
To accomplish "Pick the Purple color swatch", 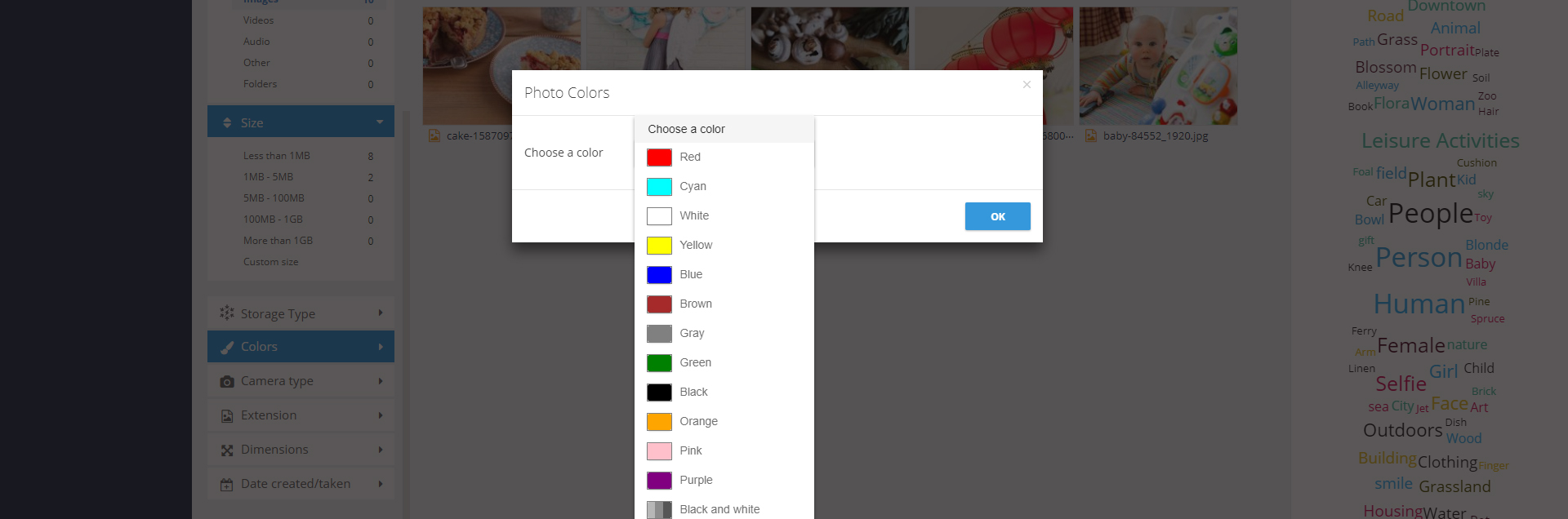I will point(659,481).
